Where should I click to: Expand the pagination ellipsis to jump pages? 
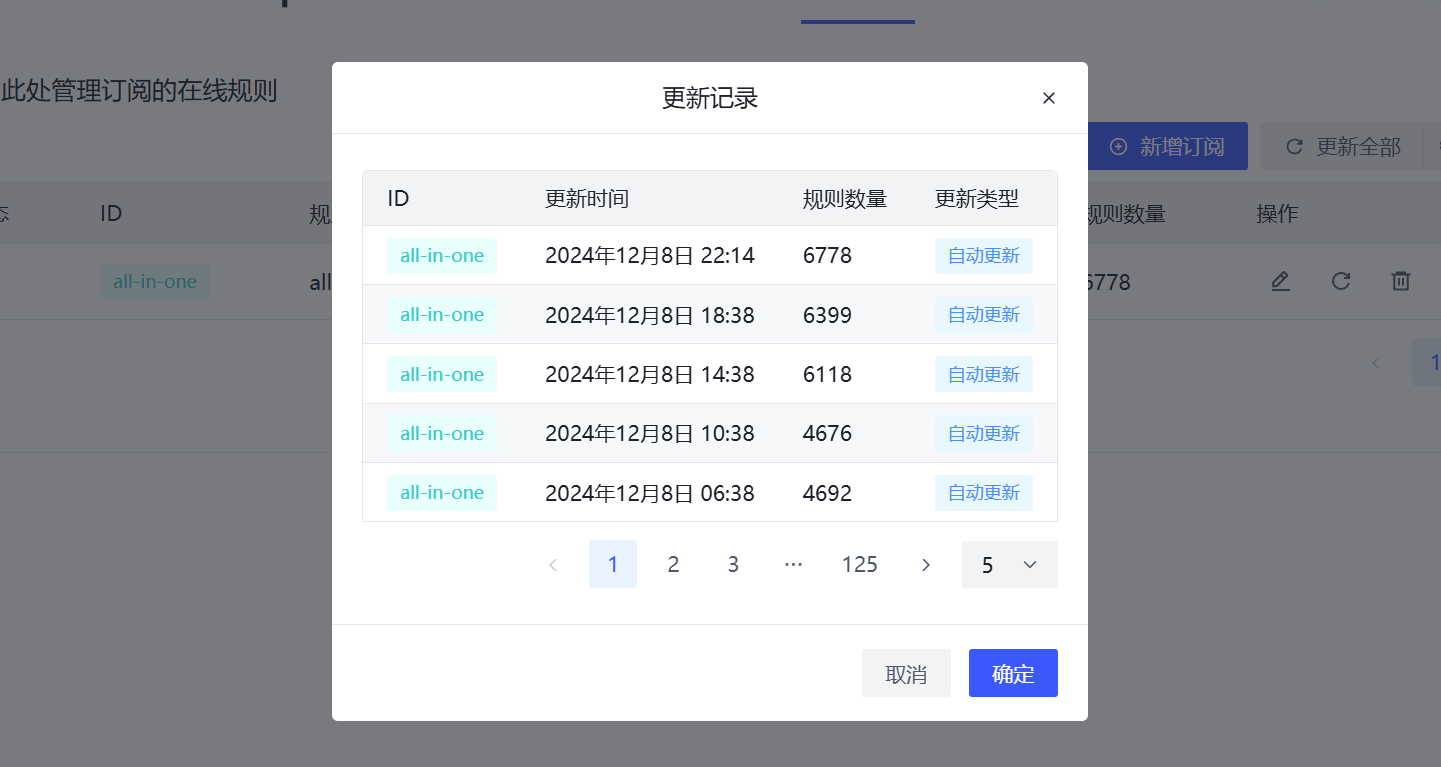793,565
